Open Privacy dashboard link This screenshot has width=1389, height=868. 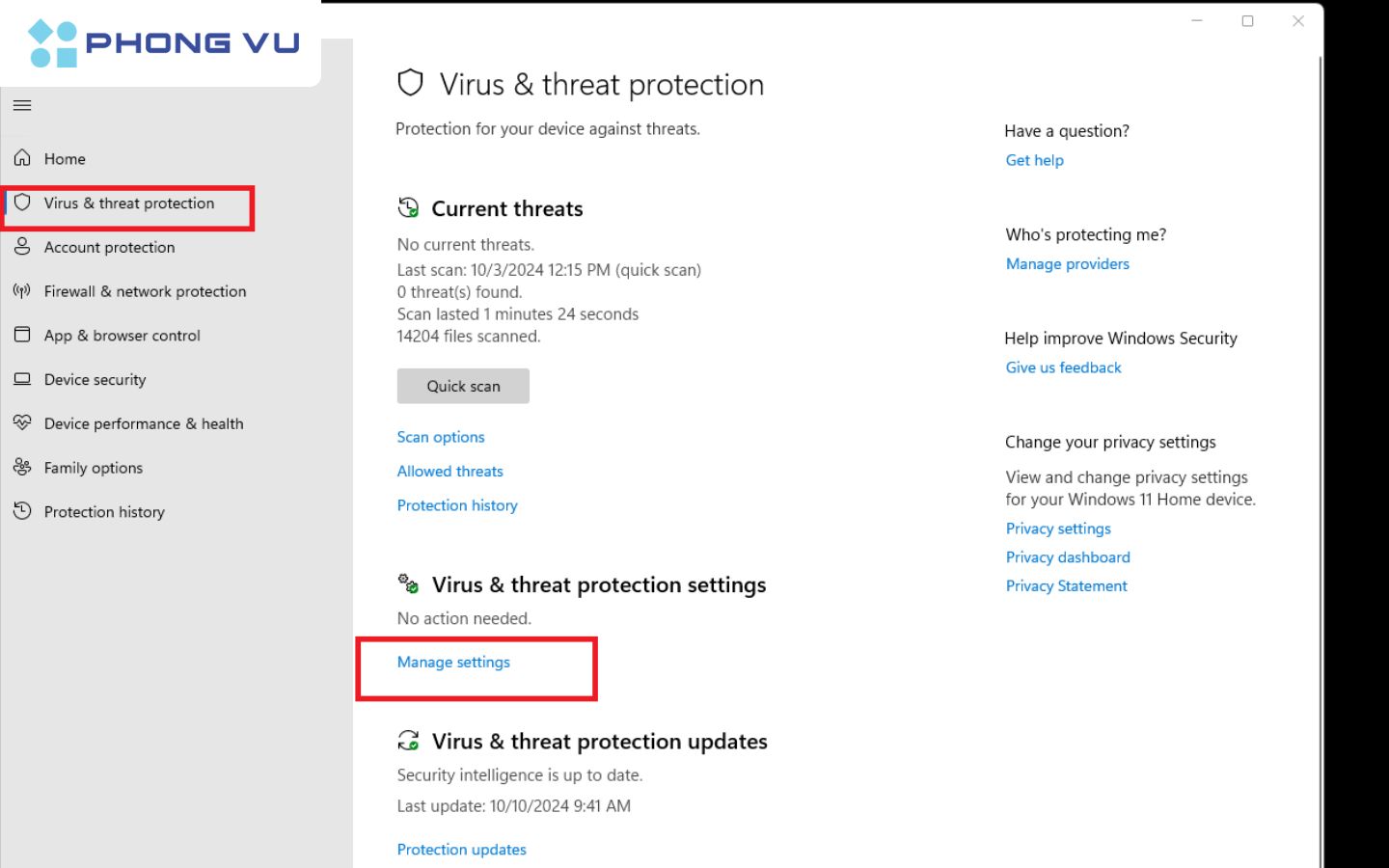[x=1068, y=557]
